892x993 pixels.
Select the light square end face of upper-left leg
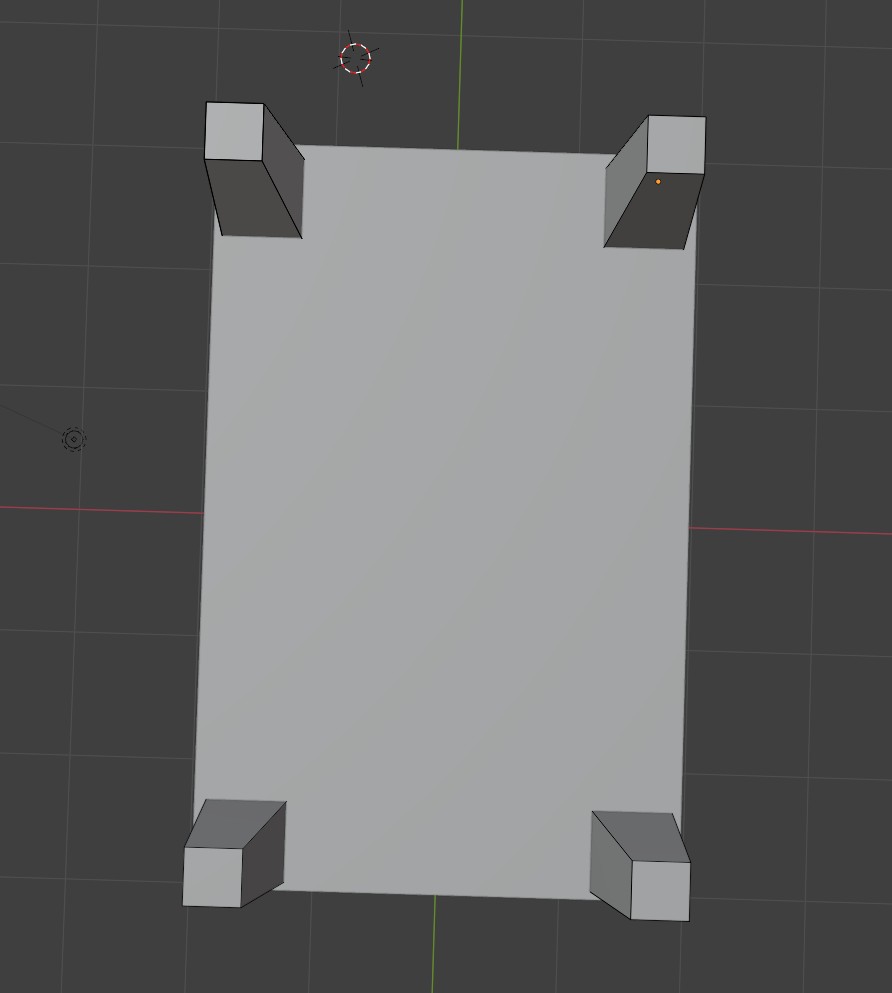tap(234, 131)
